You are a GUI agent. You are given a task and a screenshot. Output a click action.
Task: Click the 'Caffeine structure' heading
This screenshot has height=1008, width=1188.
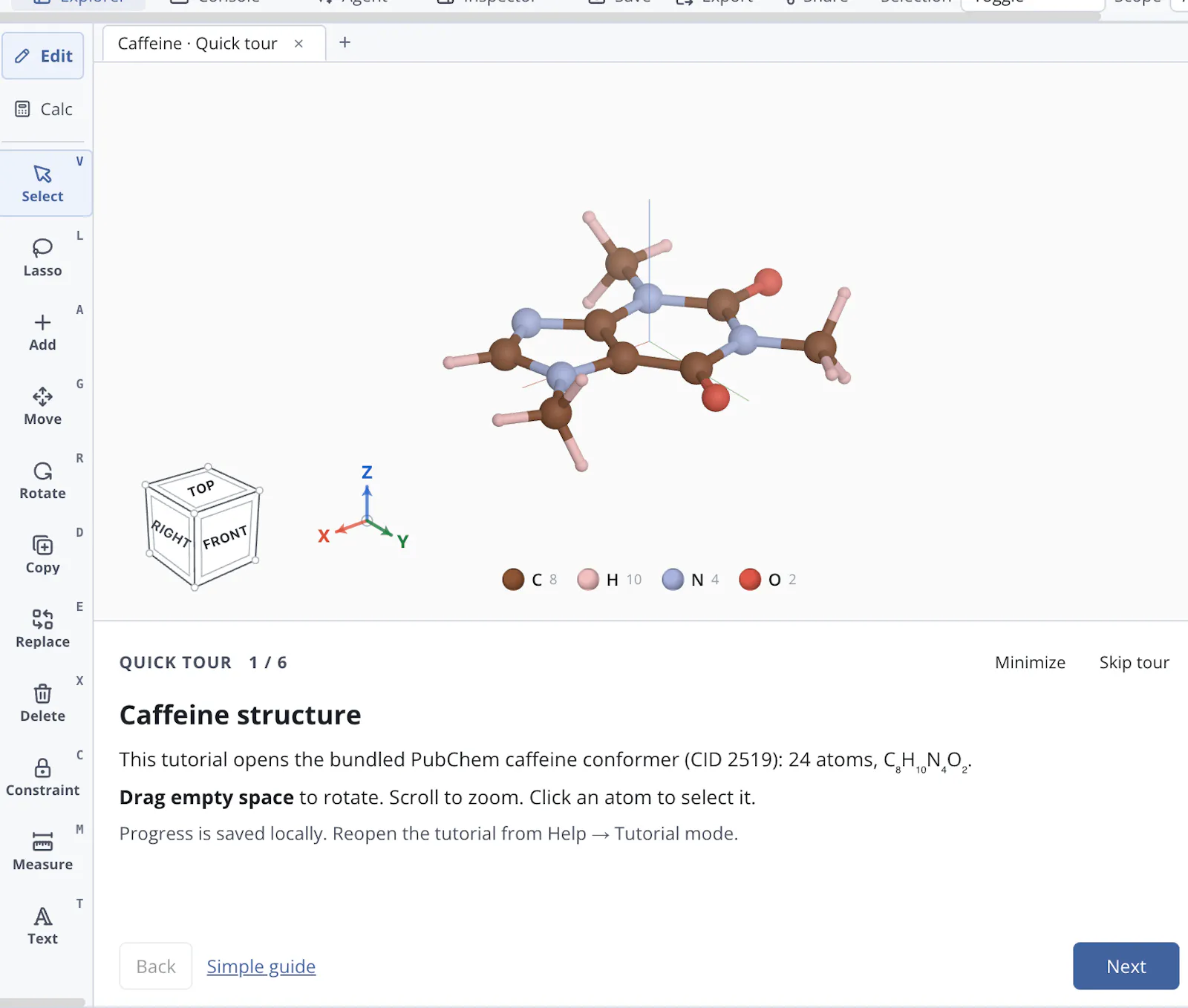pyautogui.click(x=241, y=715)
